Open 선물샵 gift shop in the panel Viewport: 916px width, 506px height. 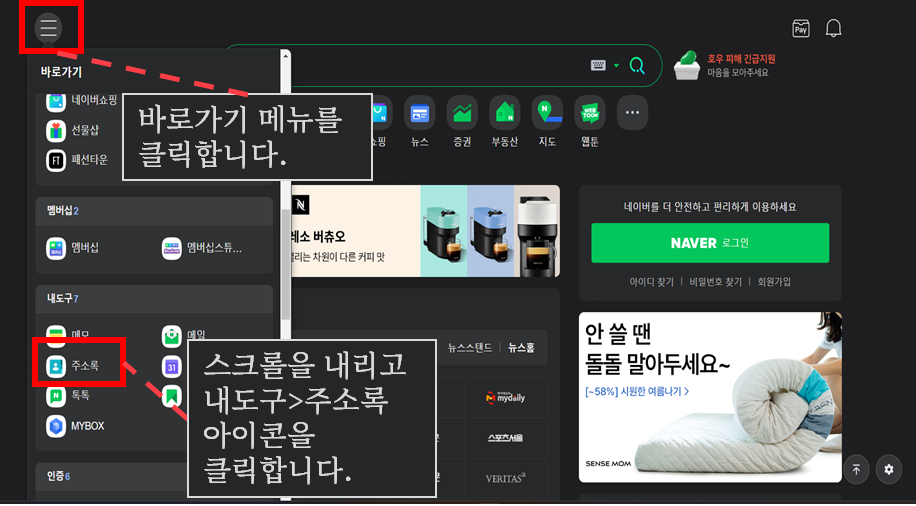pos(73,130)
